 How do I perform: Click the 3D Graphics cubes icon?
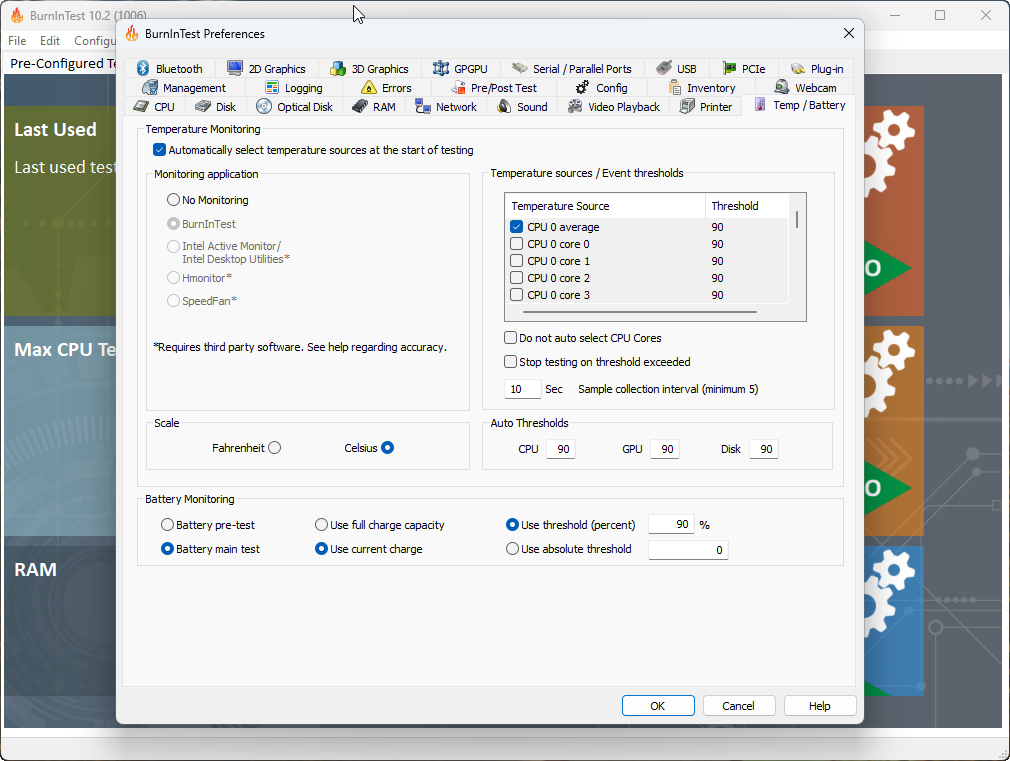[x=338, y=68]
